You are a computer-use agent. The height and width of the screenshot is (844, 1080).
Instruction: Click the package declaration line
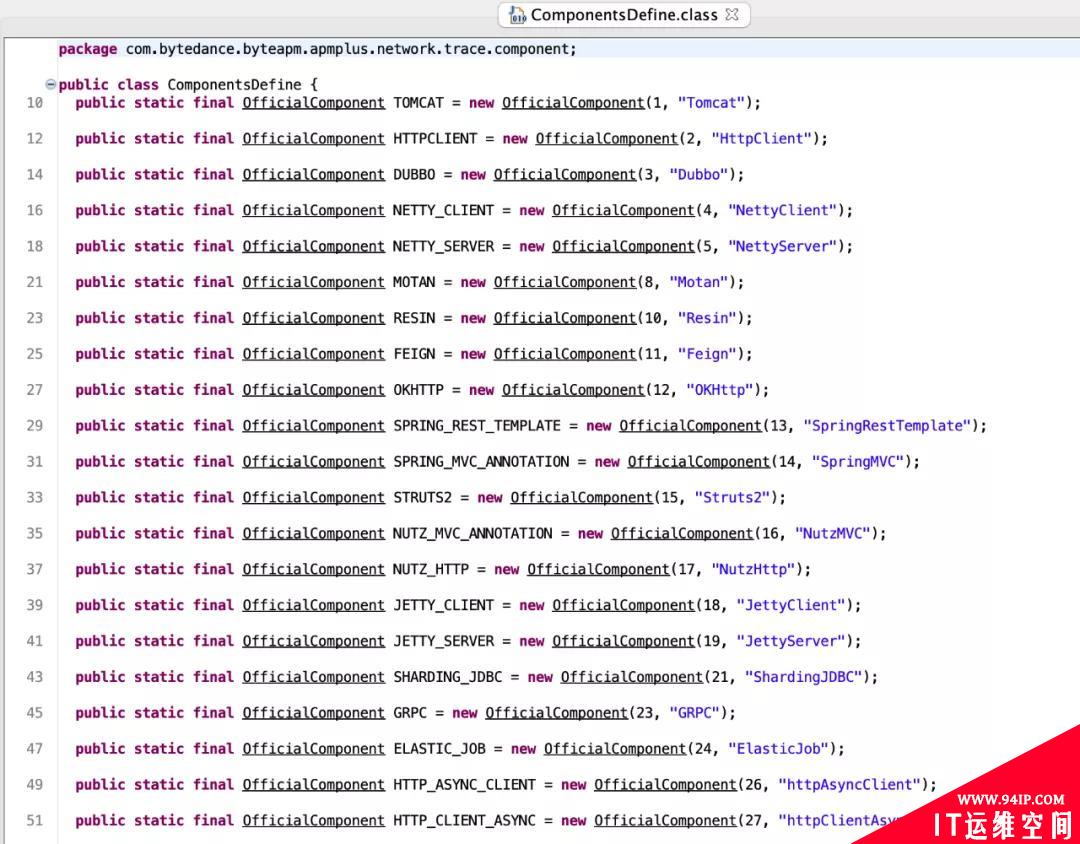[317, 49]
